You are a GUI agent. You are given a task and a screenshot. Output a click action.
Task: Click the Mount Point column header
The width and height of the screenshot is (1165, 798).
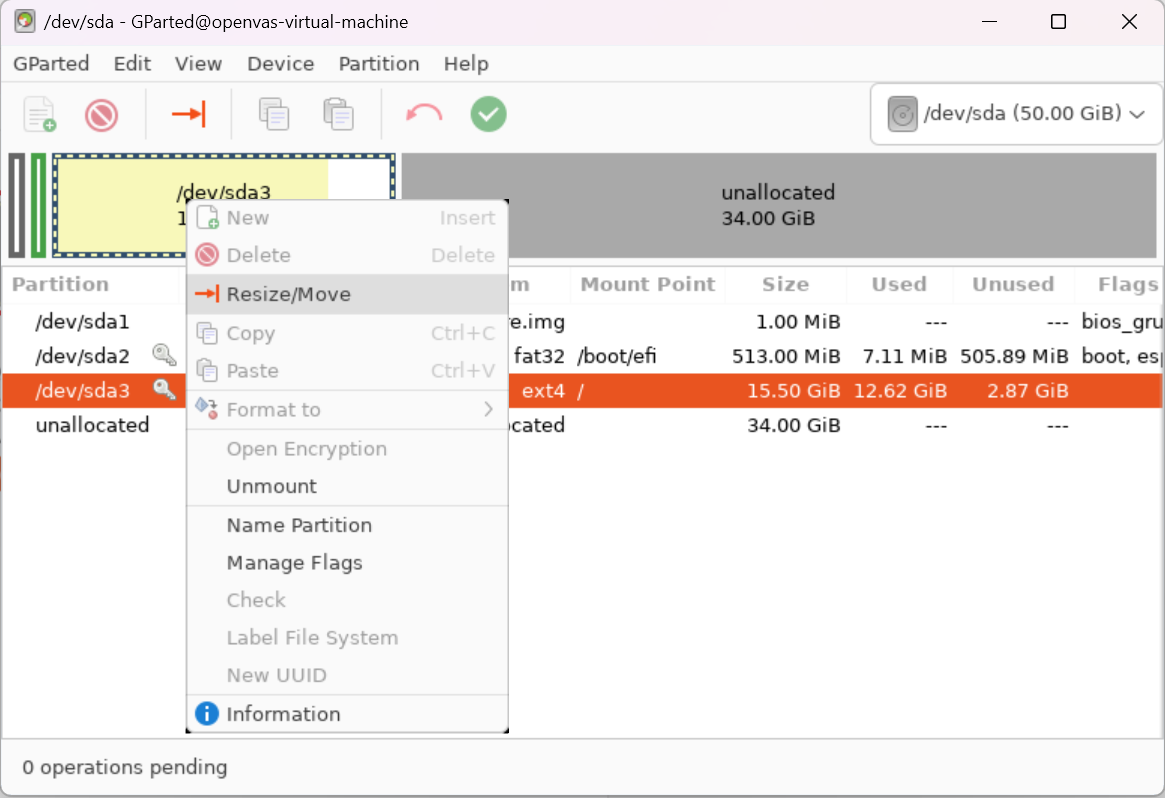click(647, 284)
